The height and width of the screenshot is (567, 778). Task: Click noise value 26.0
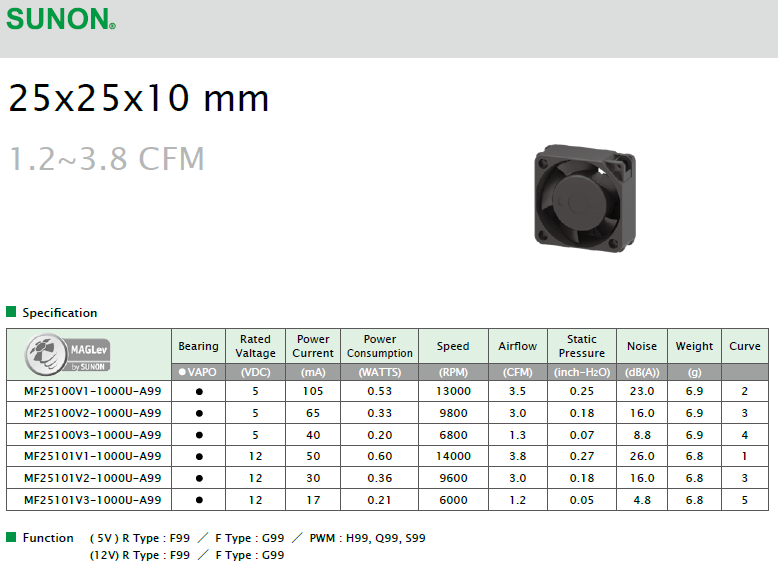tap(642, 456)
